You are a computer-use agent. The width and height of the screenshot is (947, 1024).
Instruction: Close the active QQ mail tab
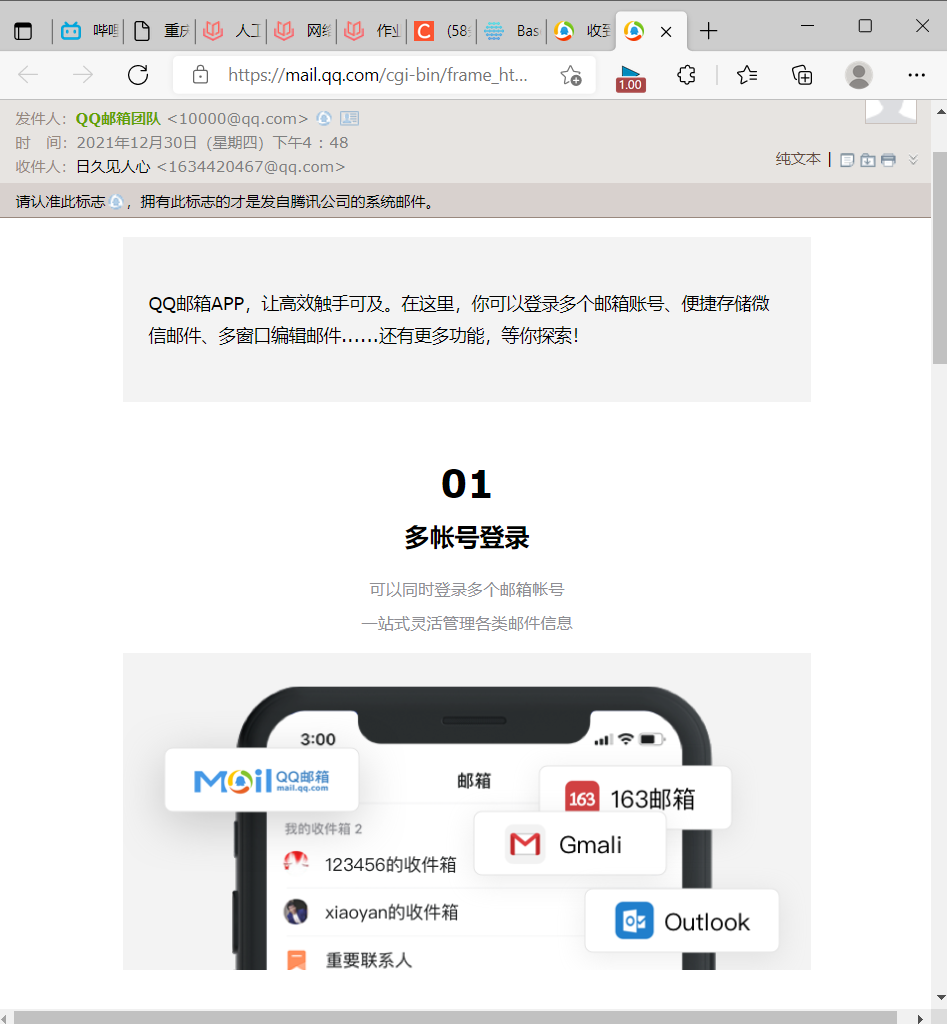tap(666, 31)
